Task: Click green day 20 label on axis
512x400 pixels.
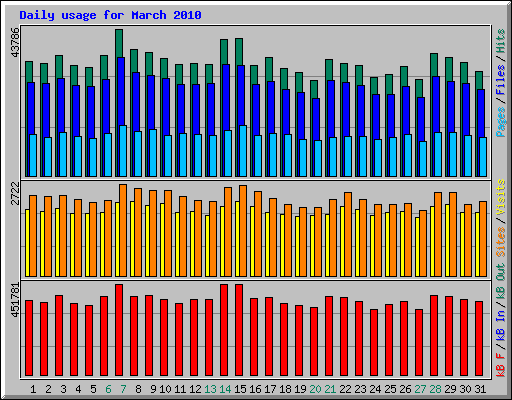Action: [x=315, y=389]
